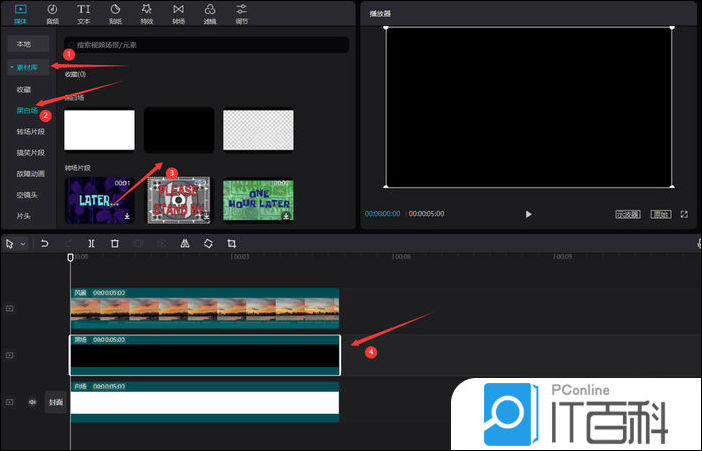Toggle the top video track icon
This screenshot has height=451, width=702.
tap(10, 309)
